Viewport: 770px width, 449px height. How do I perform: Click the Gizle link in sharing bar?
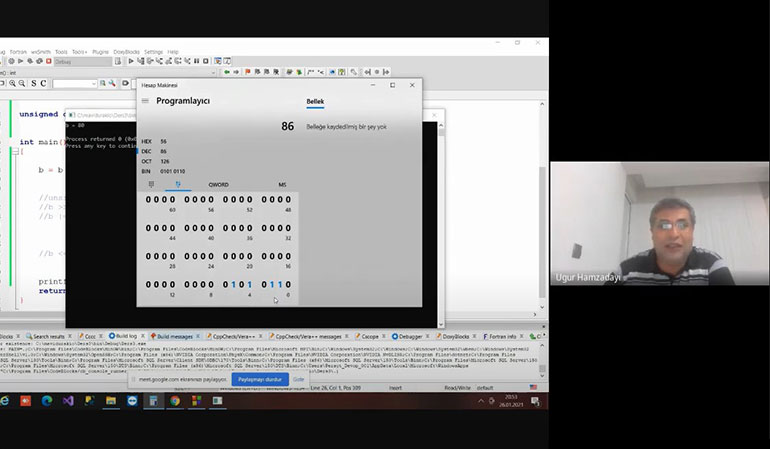point(298,380)
